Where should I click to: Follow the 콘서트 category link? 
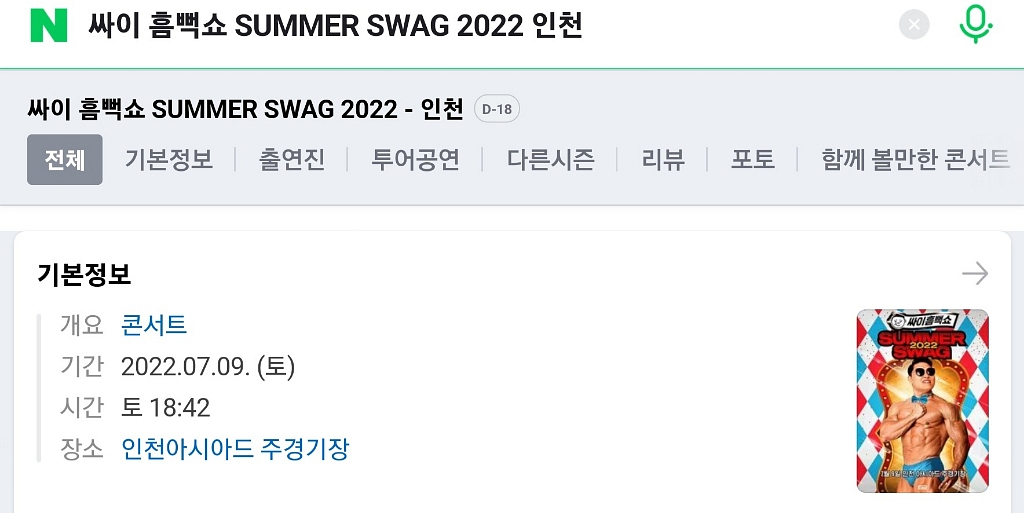coord(154,324)
